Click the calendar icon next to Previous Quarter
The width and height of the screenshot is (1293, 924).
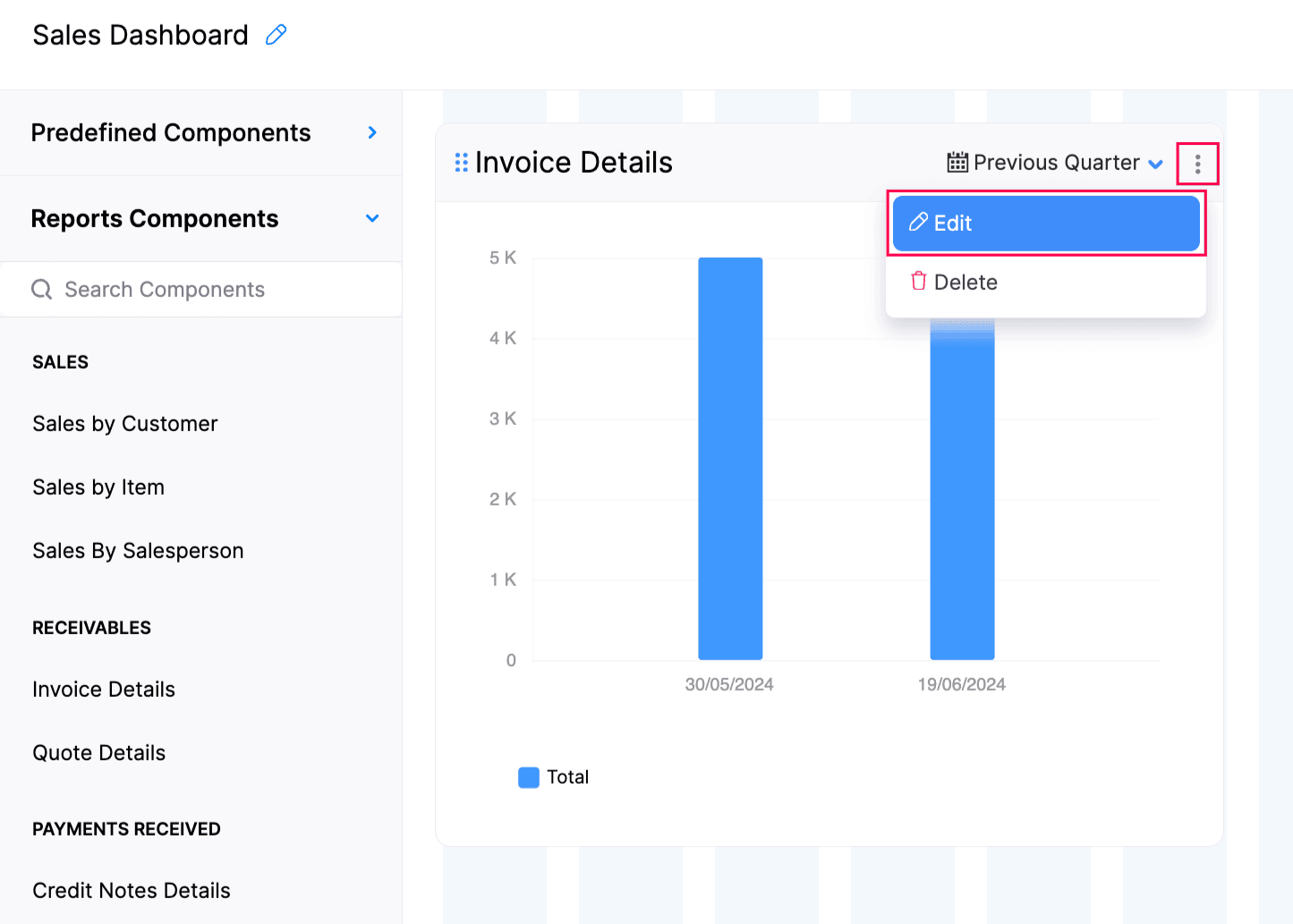[956, 162]
